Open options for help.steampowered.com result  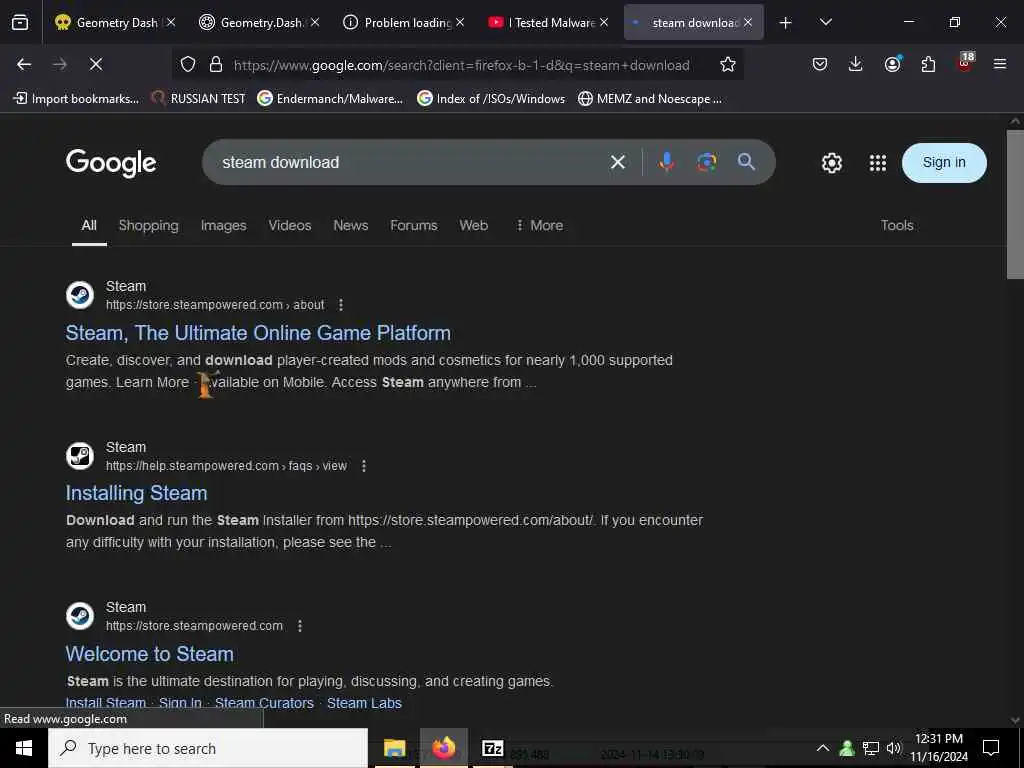click(x=364, y=466)
